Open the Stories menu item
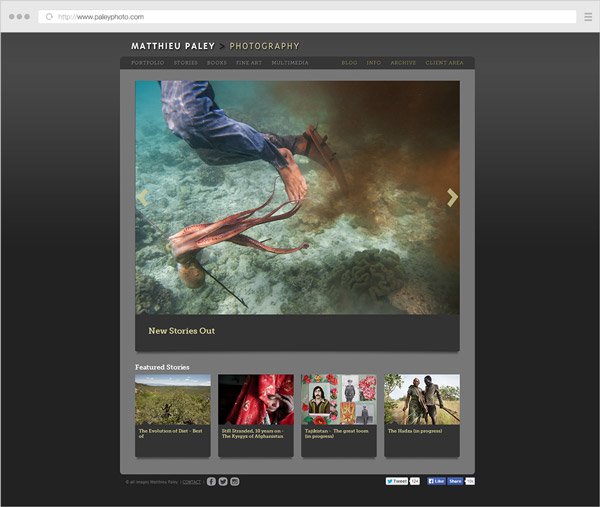 pos(185,63)
